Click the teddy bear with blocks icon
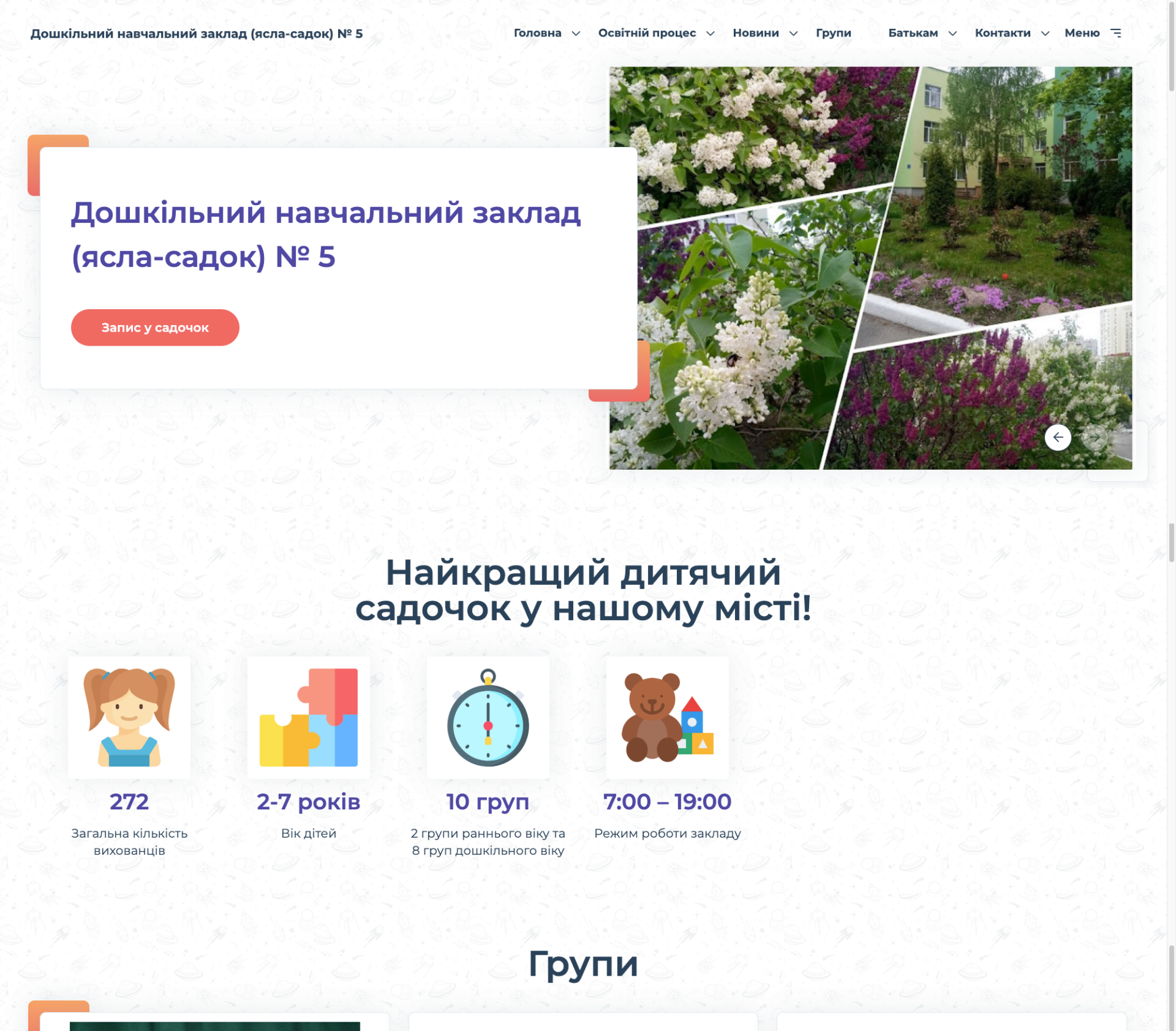 667,717
